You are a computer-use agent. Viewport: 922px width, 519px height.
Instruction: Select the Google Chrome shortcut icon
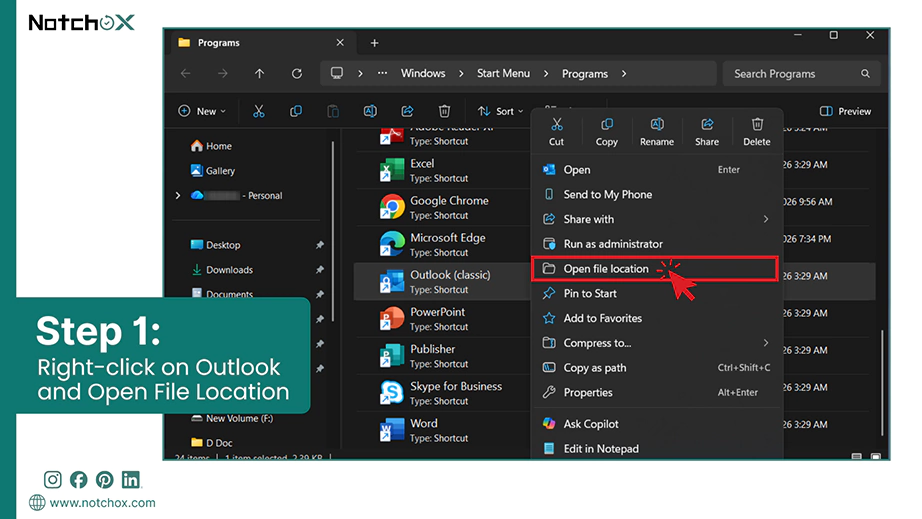pos(392,207)
